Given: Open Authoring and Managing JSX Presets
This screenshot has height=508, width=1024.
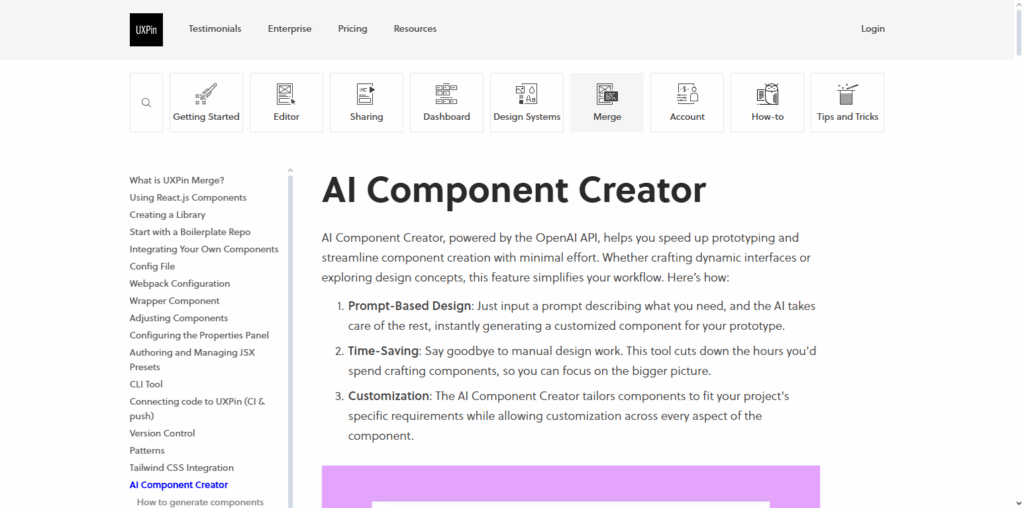Looking at the screenshot, I should pos(192,360).
